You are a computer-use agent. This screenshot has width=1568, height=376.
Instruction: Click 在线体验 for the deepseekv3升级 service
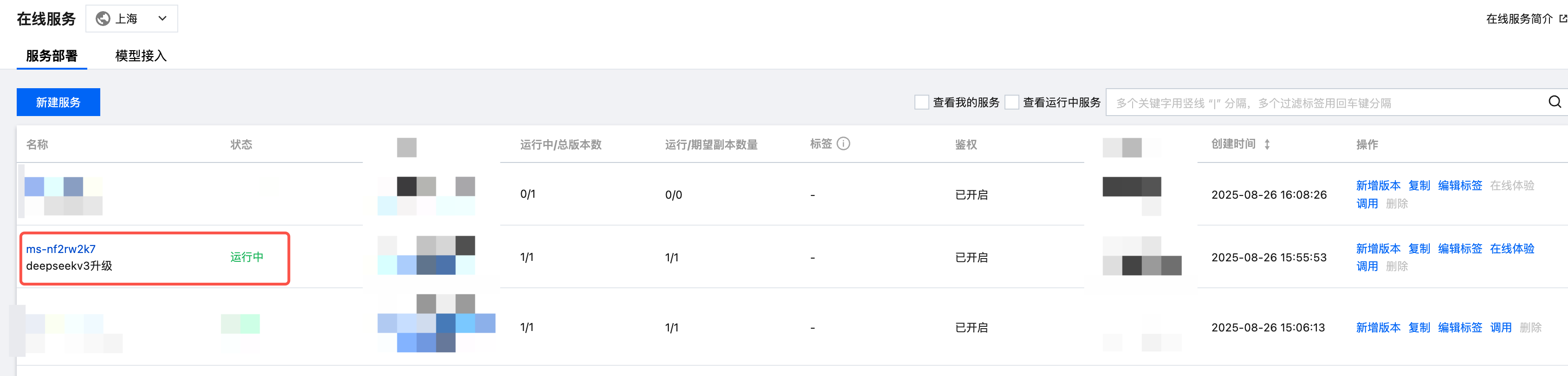pos(1511,248)
